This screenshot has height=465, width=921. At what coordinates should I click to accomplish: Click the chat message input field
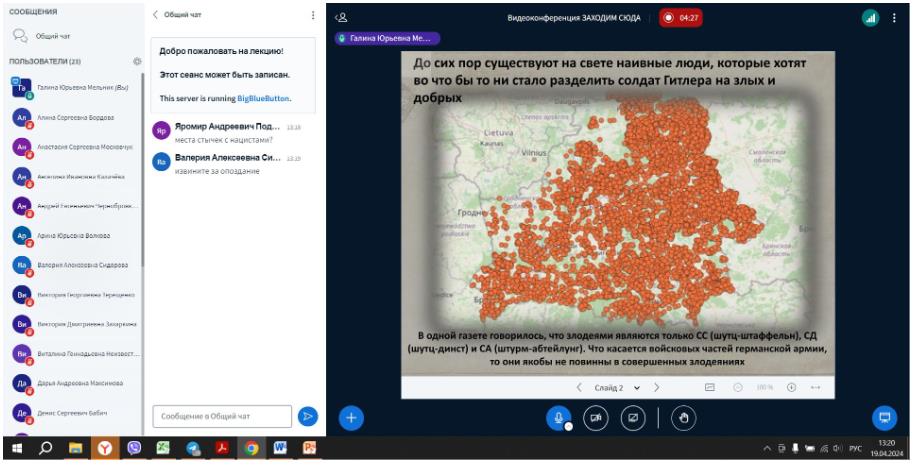[222, 416]
